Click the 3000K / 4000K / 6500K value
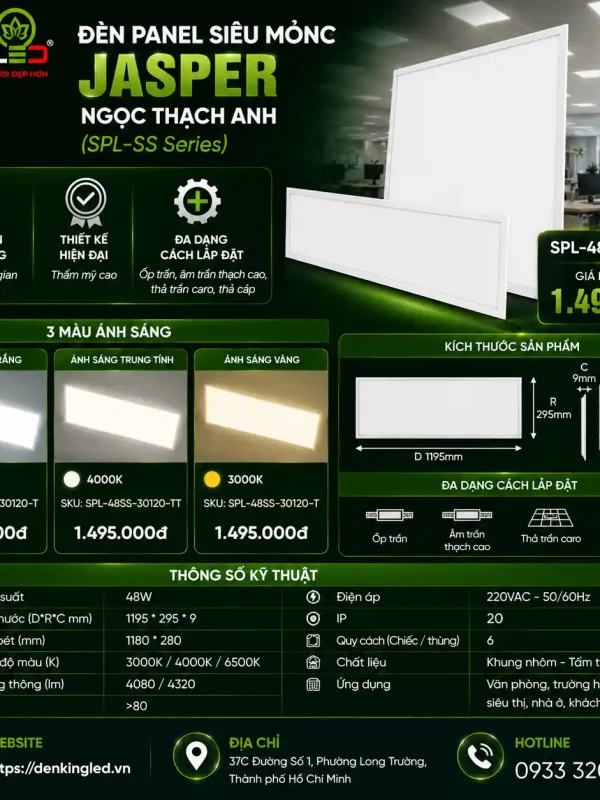 193,663
